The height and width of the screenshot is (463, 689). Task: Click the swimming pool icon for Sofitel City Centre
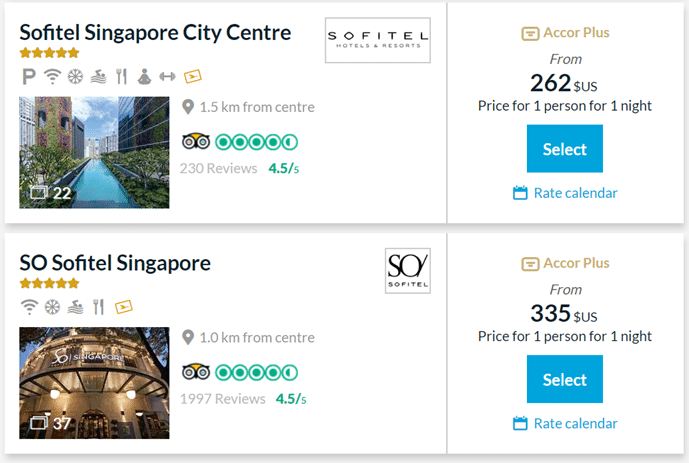(98, 76)
